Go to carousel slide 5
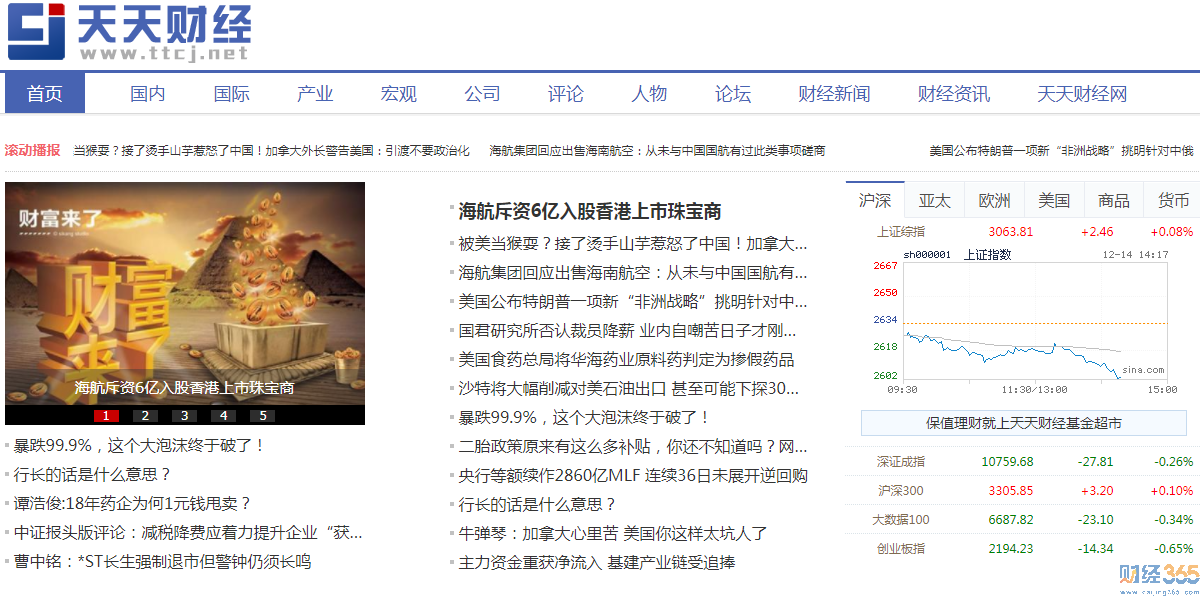1200x596 pixels. (262, 416)
